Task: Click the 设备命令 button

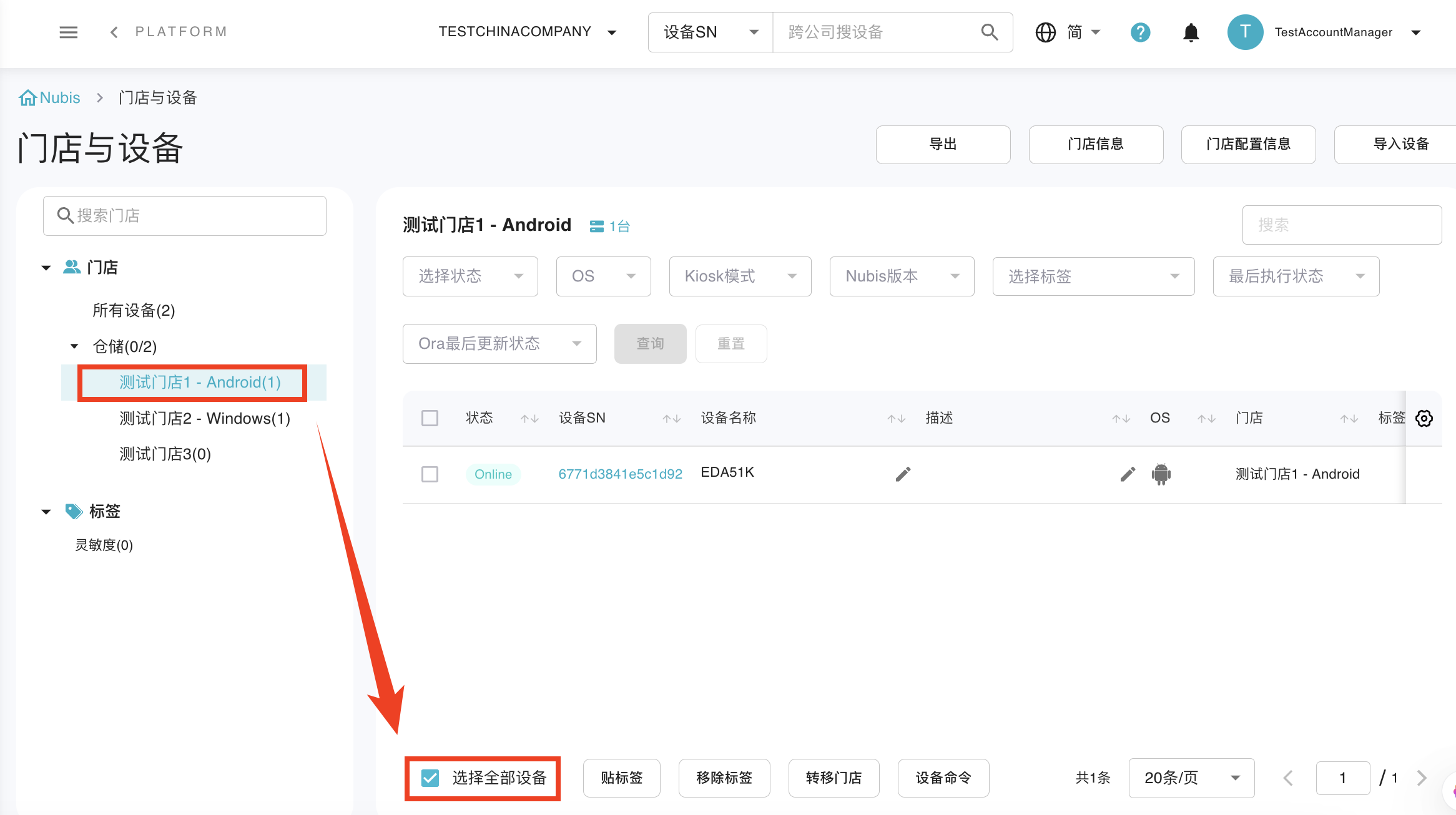Action: pos(943,778)
